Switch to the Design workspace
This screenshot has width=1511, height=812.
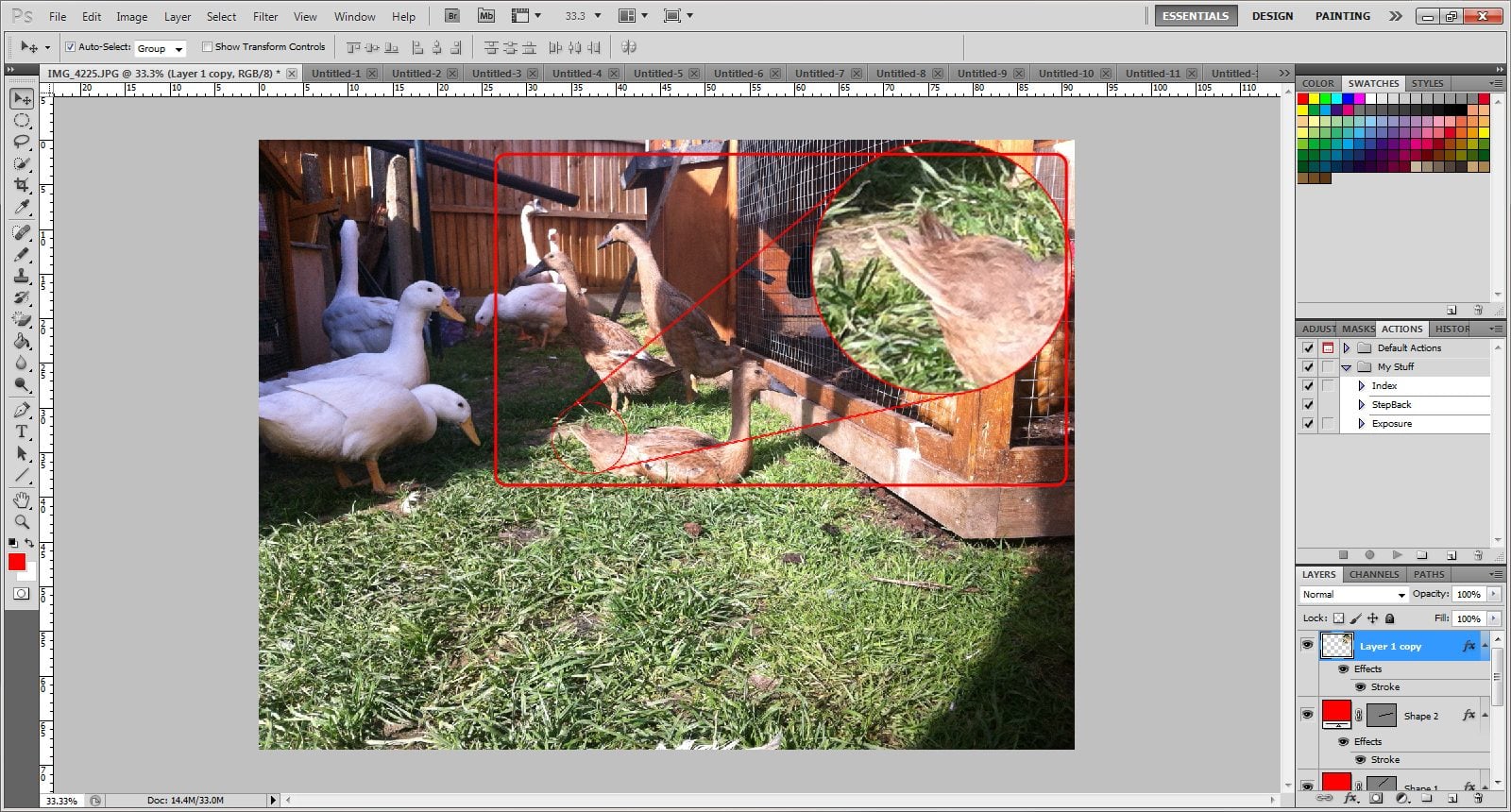[x=1272, y=16]
